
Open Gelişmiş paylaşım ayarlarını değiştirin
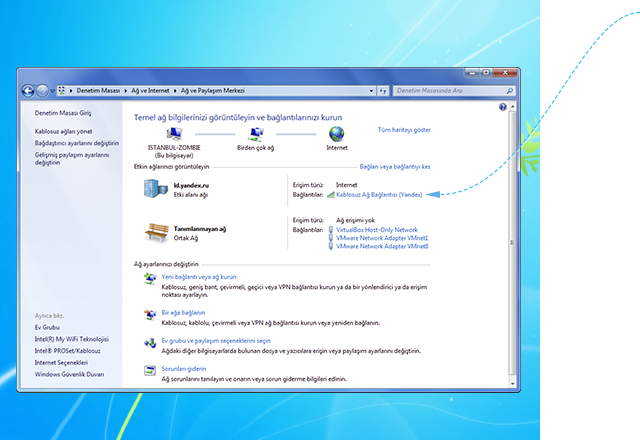(72, 159)
